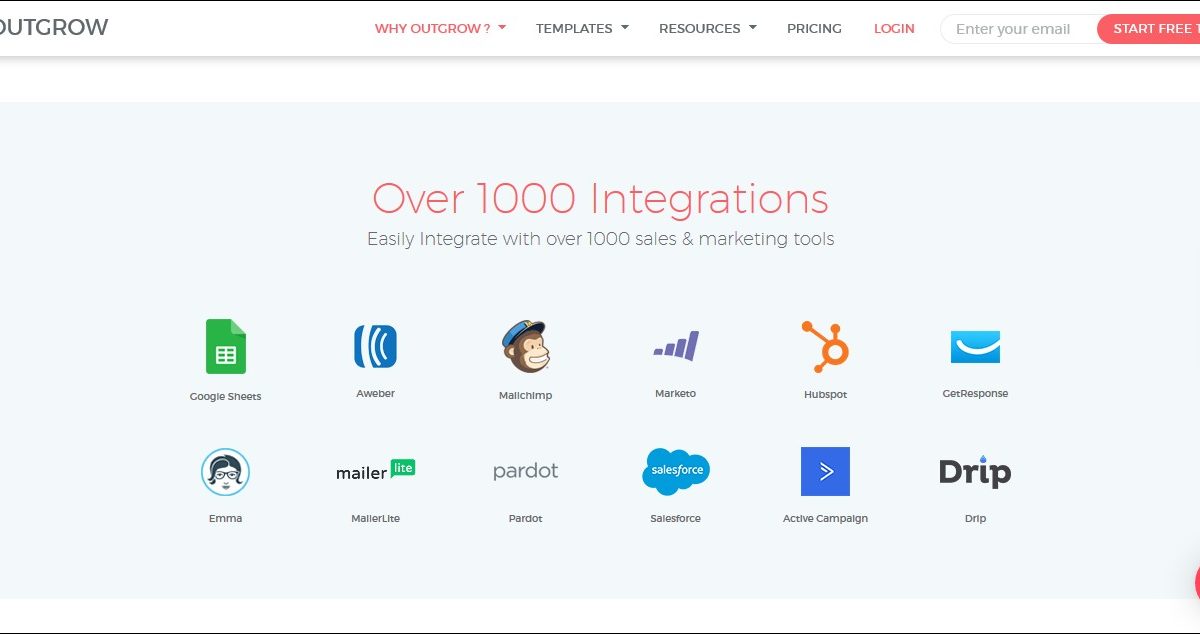Click the Pardot logo icon
Screen dimensions: 1200x634
[525, 471]
